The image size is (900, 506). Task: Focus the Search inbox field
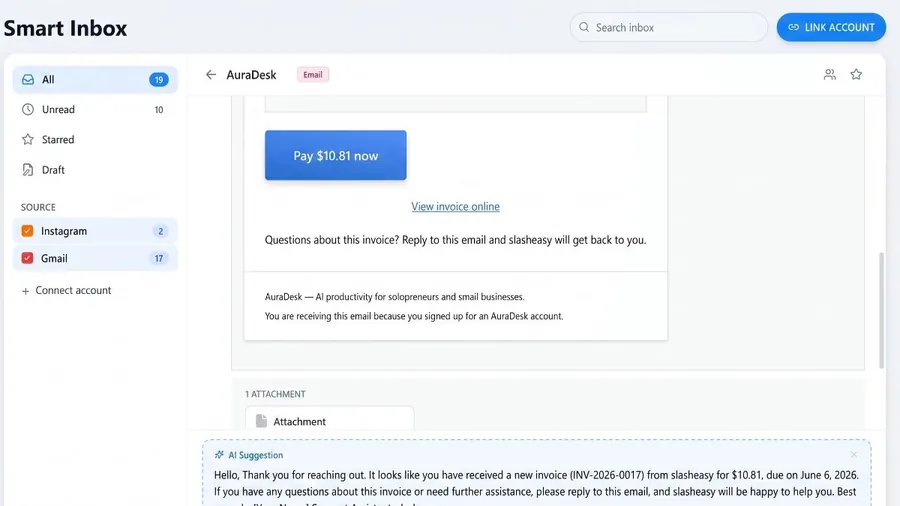point(668,27)
